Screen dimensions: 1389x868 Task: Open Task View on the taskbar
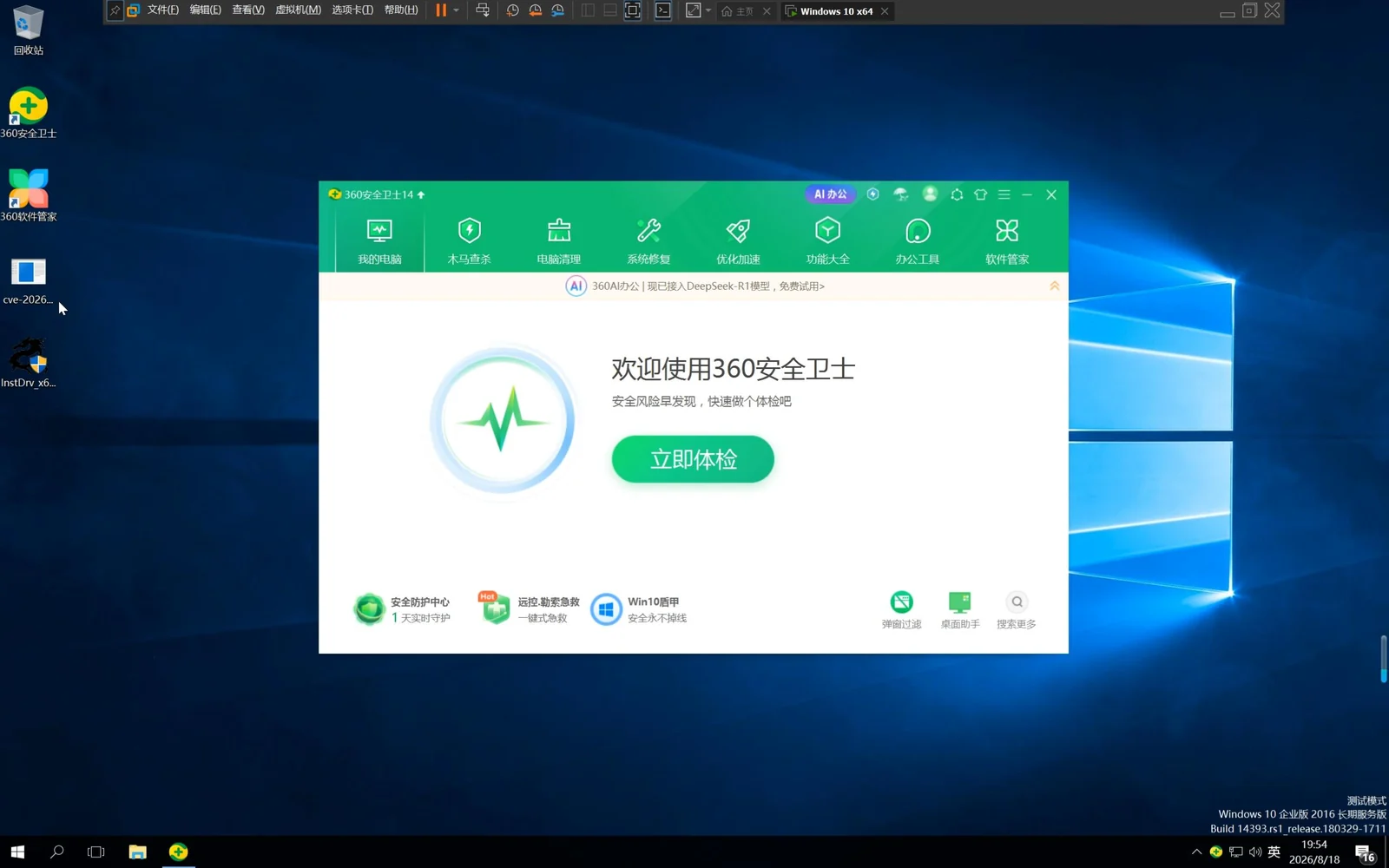click(96, 852)
